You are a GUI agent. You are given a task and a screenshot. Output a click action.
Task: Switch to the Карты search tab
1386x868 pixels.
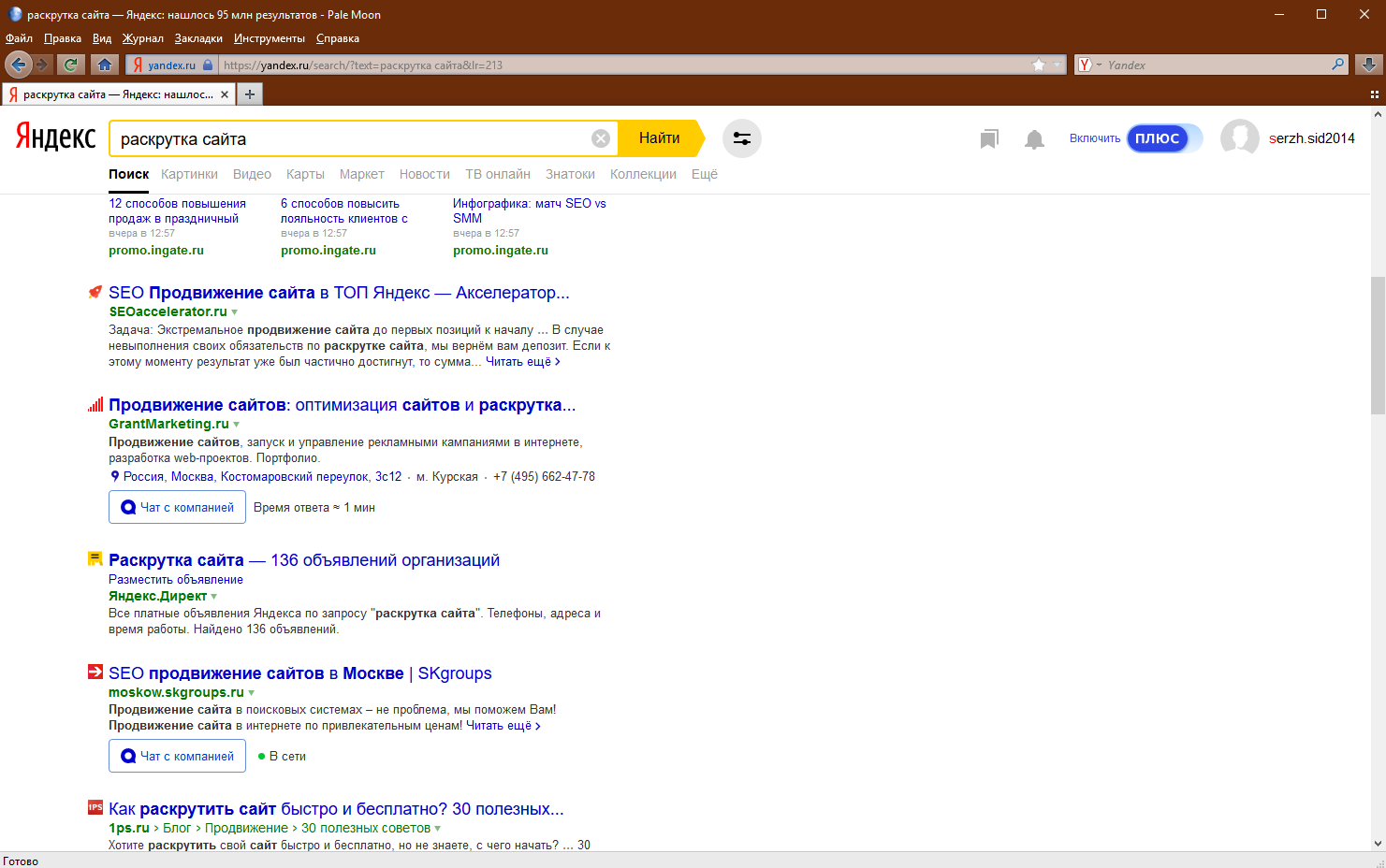pyautogui.click(x=305, y=174)
